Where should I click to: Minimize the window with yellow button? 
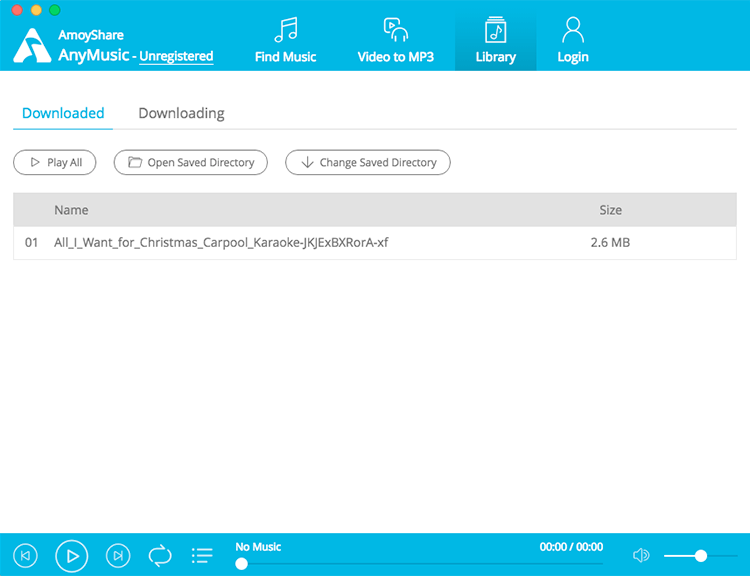tap(36, 10)
